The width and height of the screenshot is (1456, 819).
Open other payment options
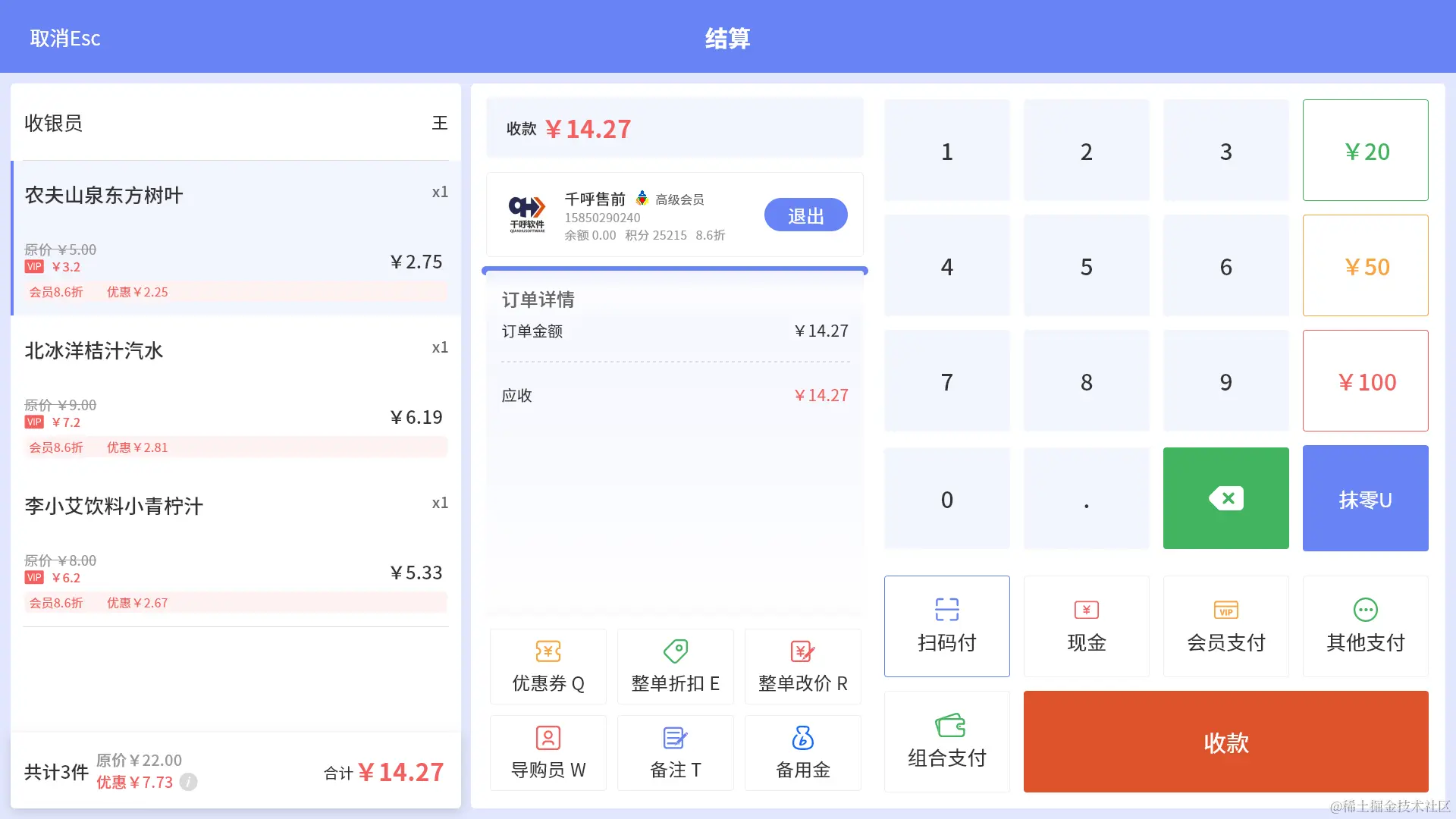[1365, 626]
